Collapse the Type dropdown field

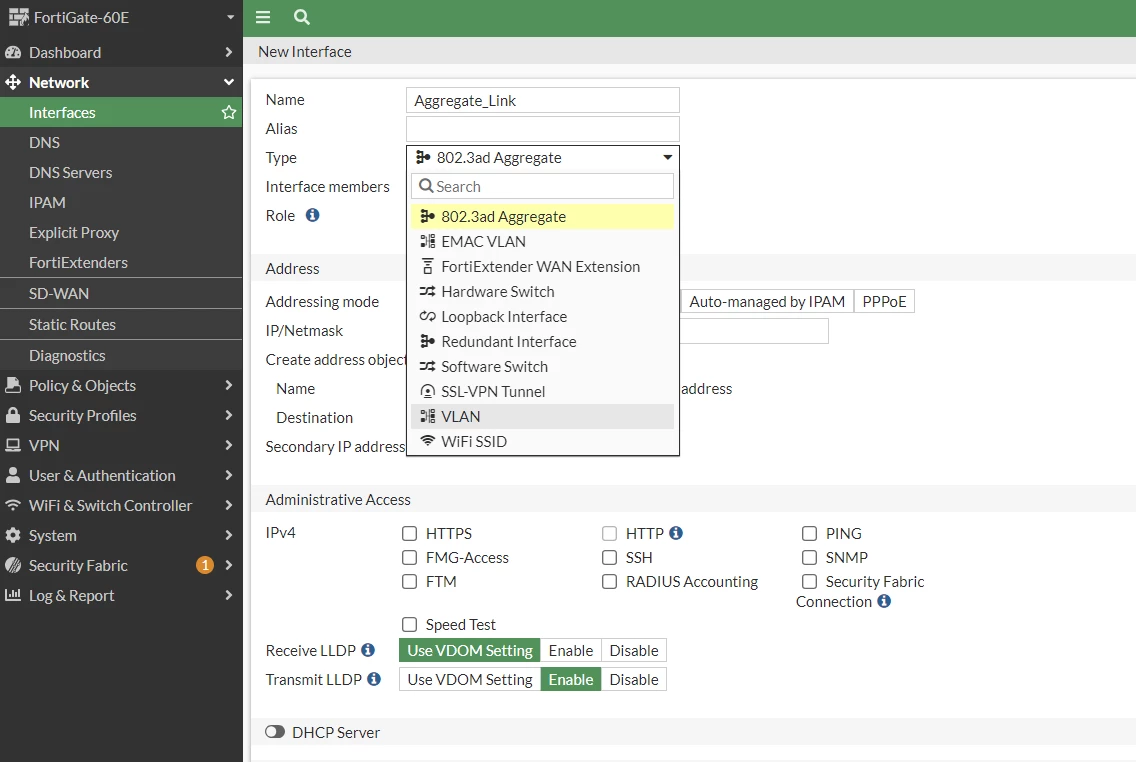pos(543,157)
